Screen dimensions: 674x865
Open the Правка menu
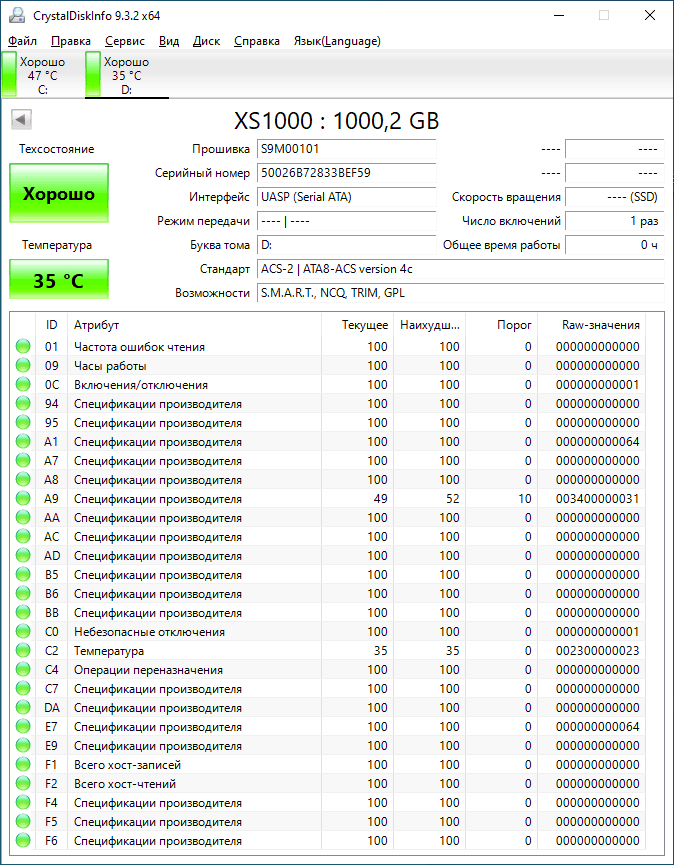pyautogui.click(x=71, y=41)
